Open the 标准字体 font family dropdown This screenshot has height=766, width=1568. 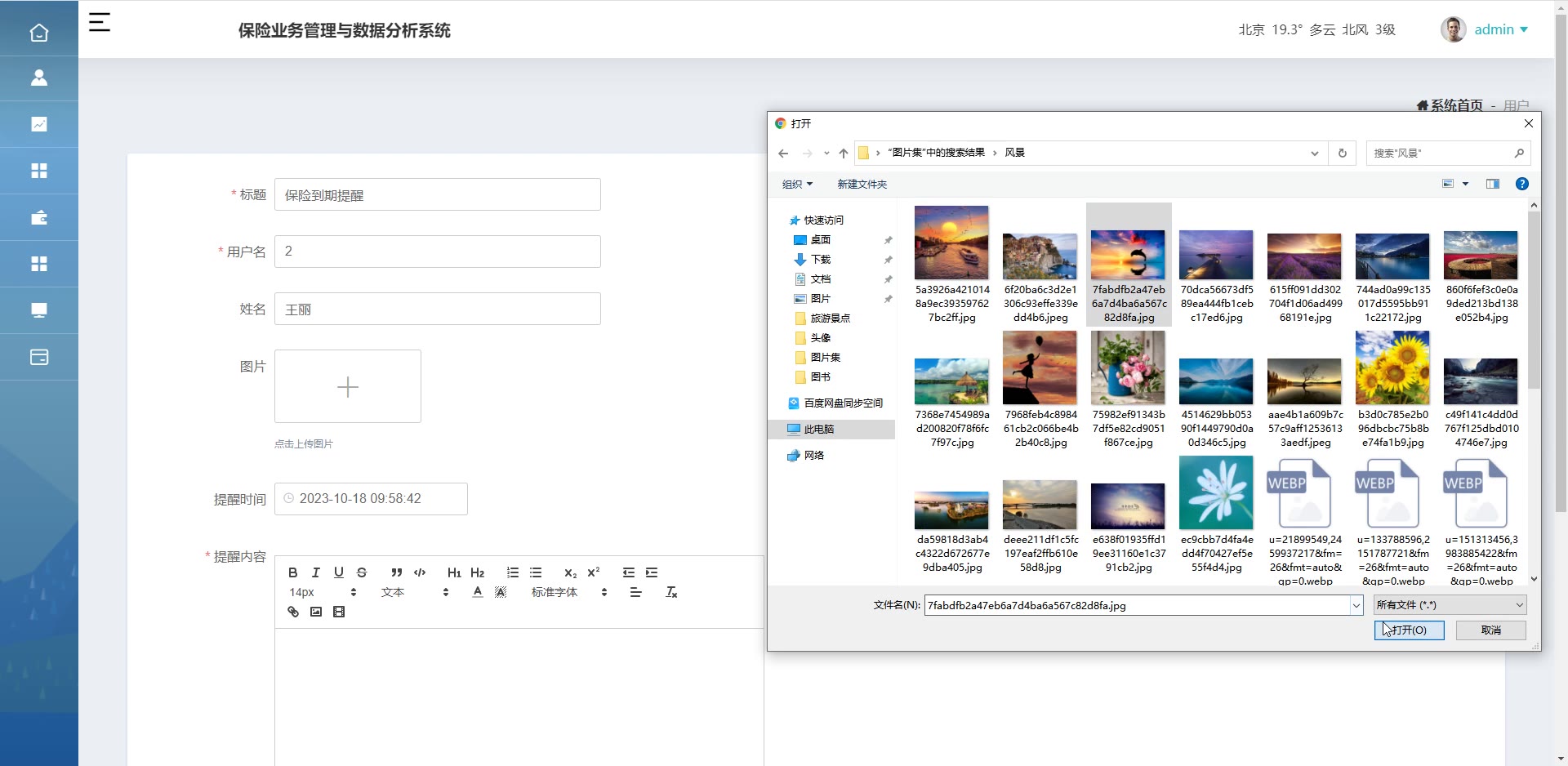click(569, 592)
